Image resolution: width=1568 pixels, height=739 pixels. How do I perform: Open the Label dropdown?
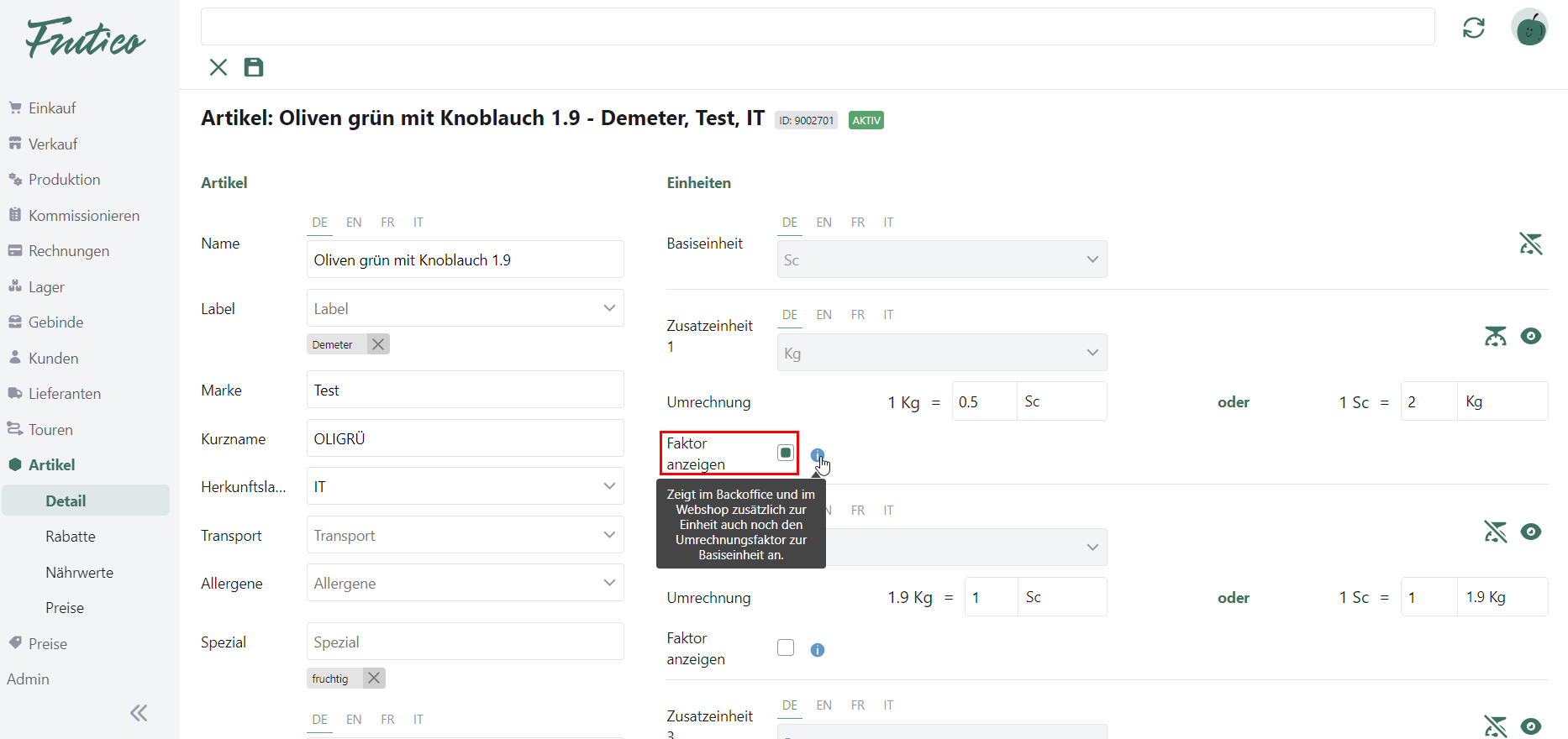465,308
